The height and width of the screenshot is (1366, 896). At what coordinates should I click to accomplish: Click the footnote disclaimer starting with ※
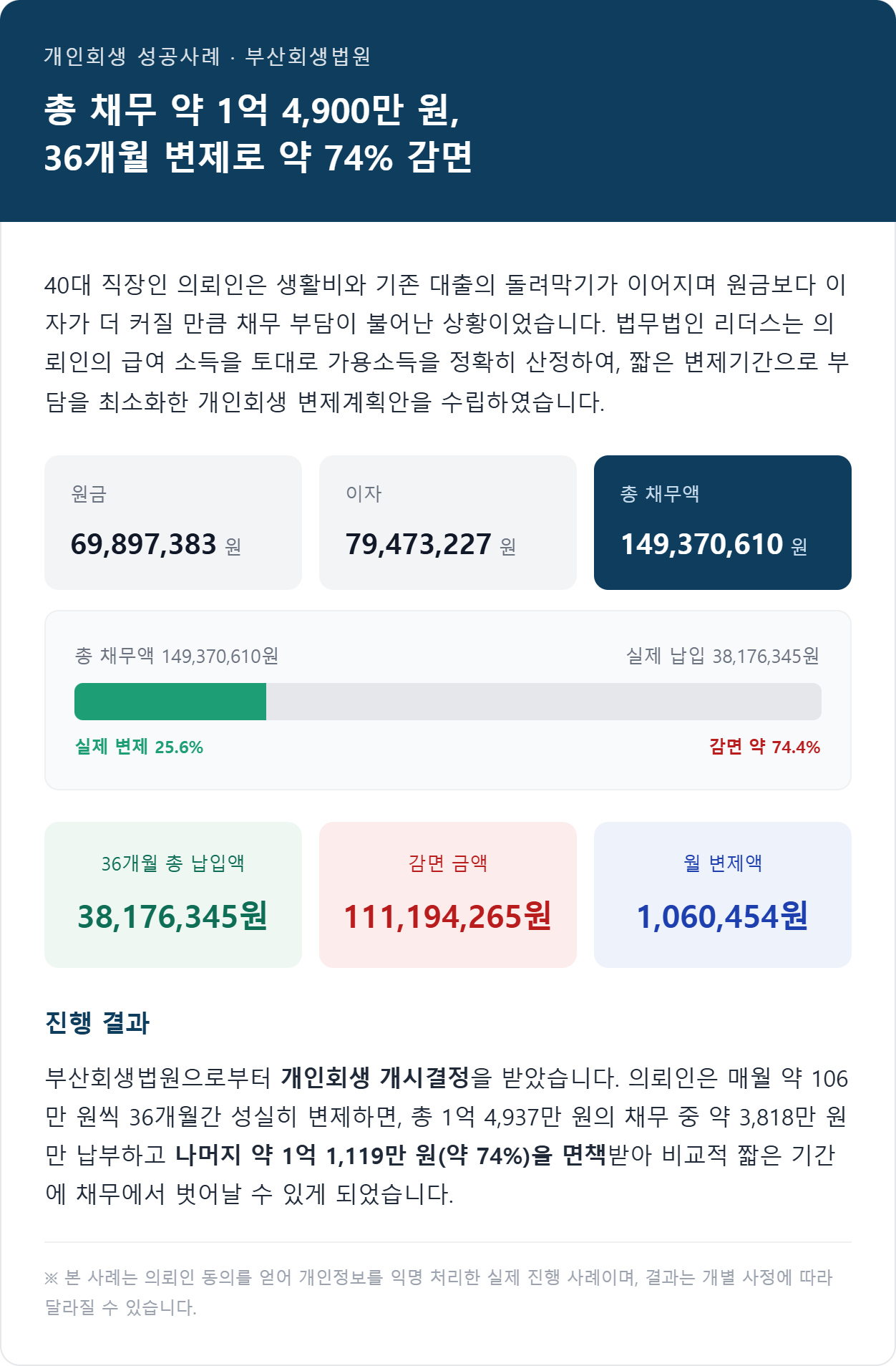pyautogui.click(x=438, y=1292)
